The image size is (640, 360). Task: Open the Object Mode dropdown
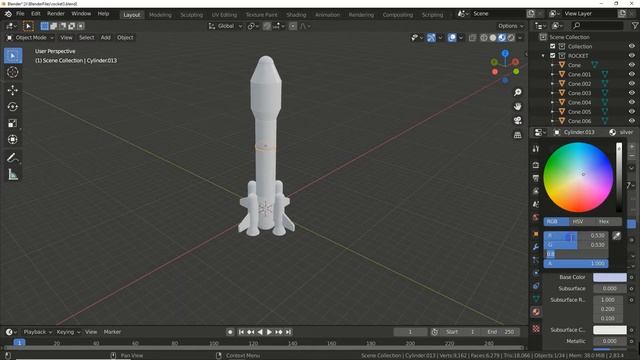coord(30,38)
